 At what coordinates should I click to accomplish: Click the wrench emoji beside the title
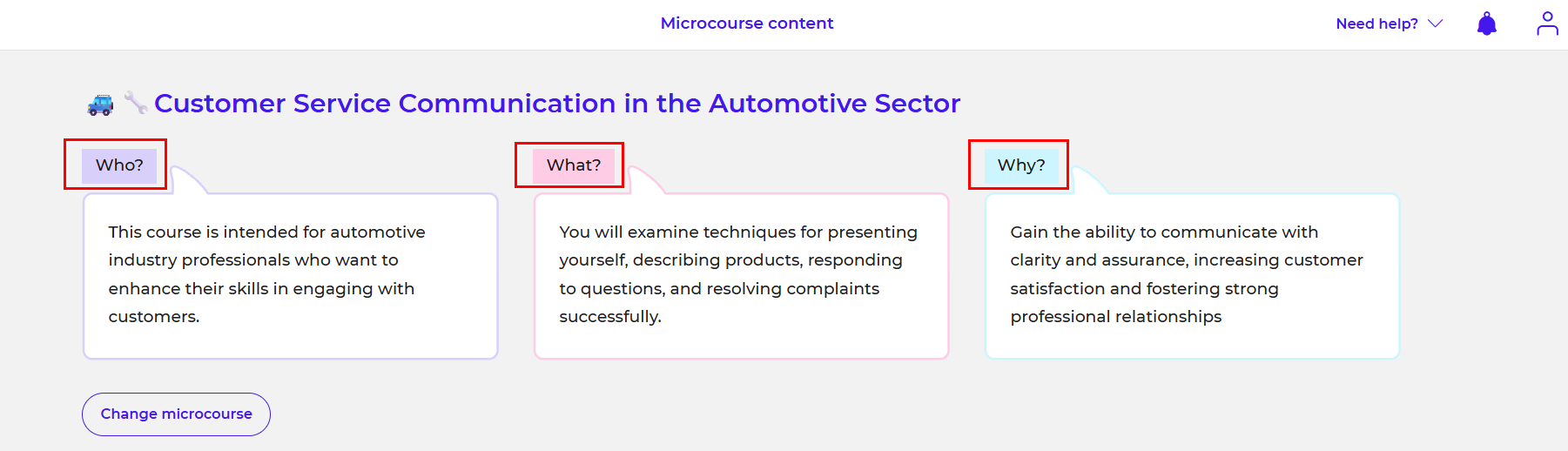(135, 103)
